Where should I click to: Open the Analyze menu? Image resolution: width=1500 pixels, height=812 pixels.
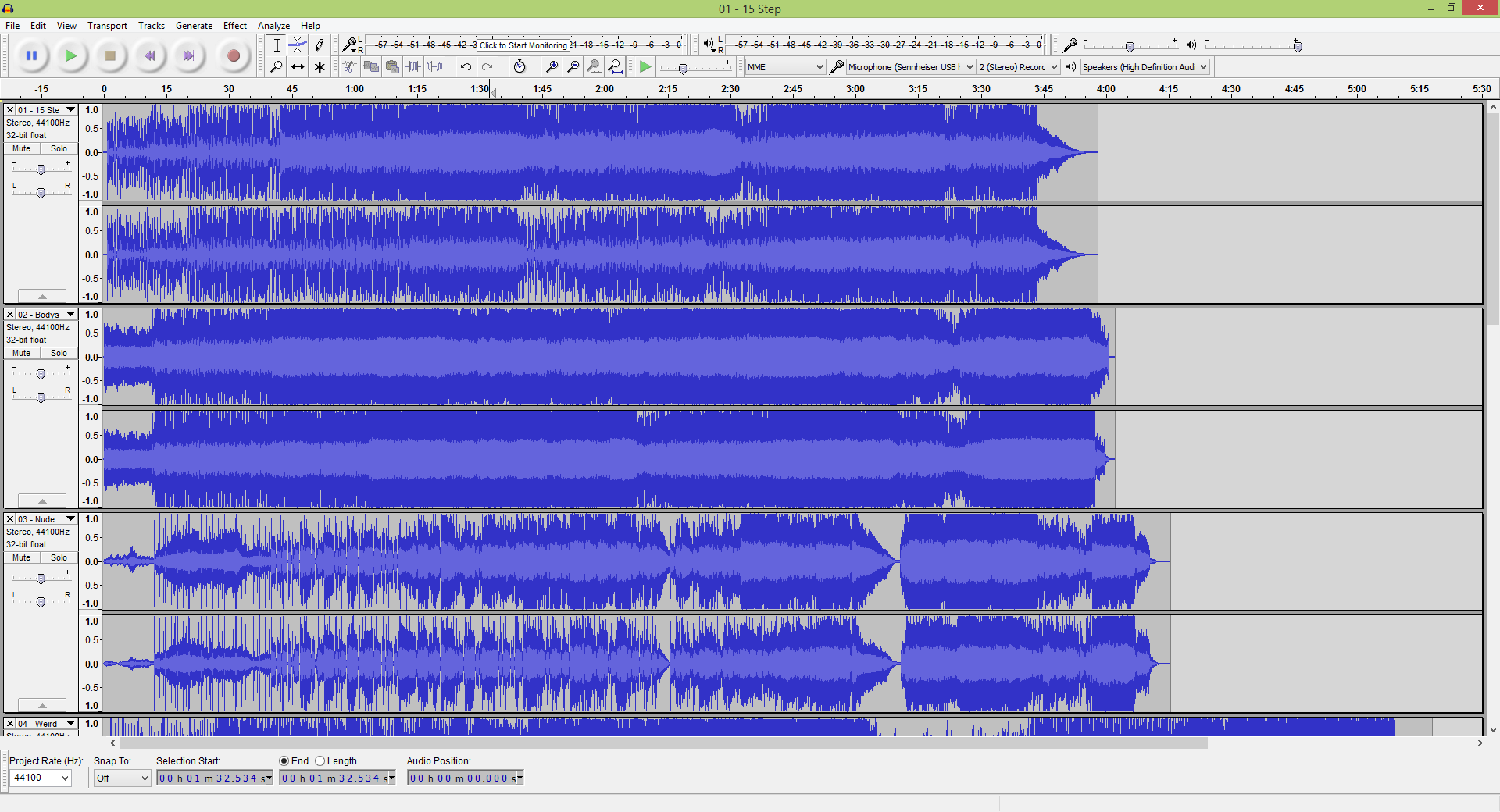273,26
